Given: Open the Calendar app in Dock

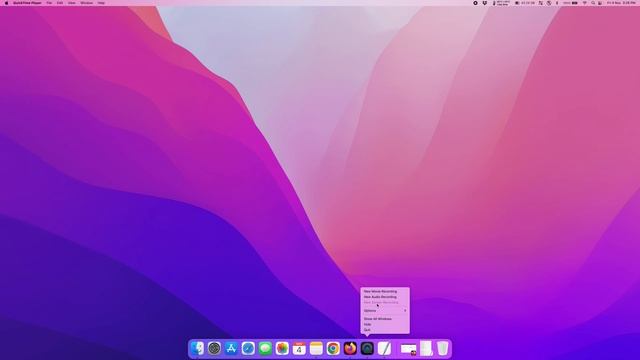Looking at the screenshot, I should click(299, 348).
